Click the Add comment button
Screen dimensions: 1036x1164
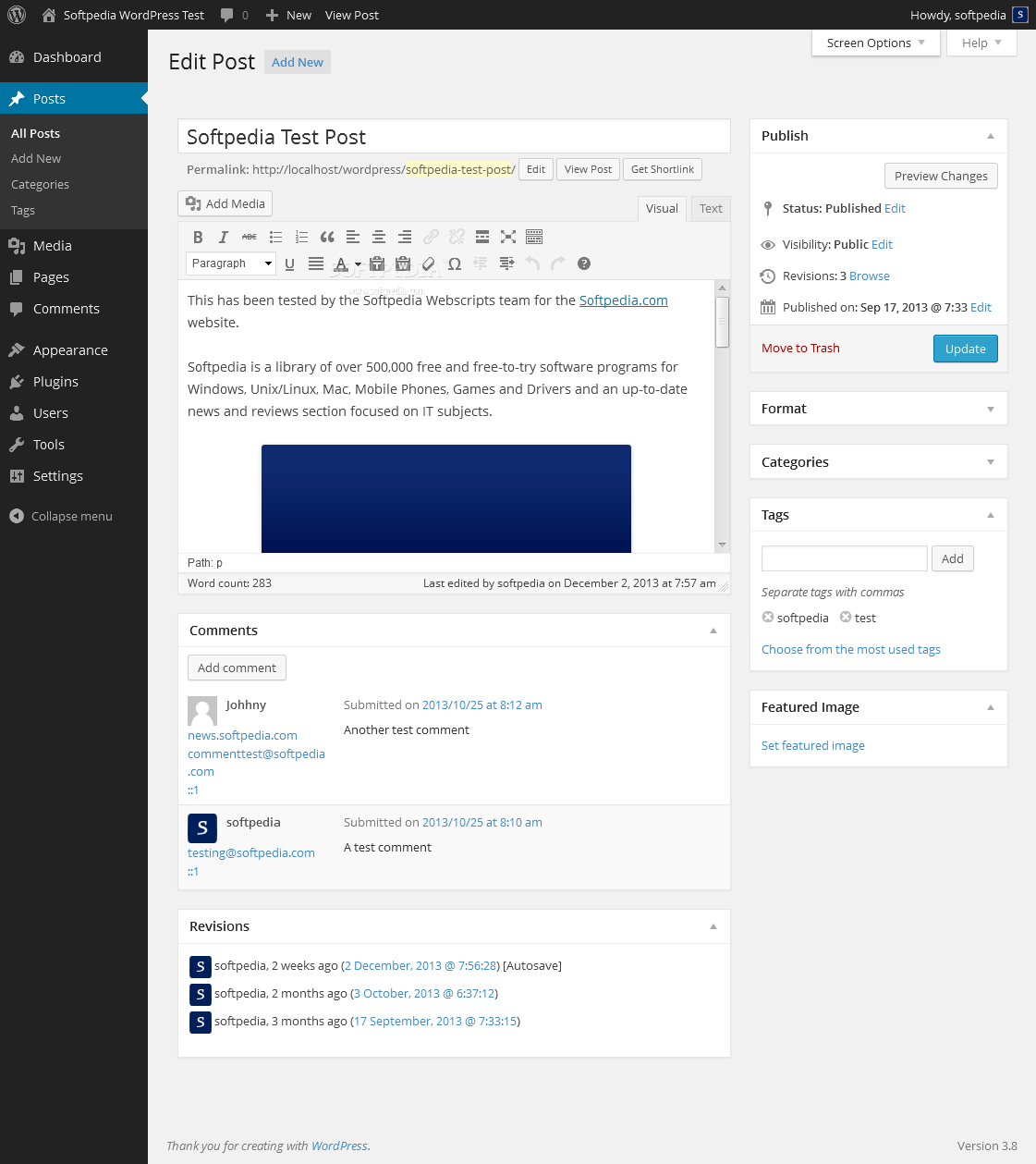coord(237,668)
